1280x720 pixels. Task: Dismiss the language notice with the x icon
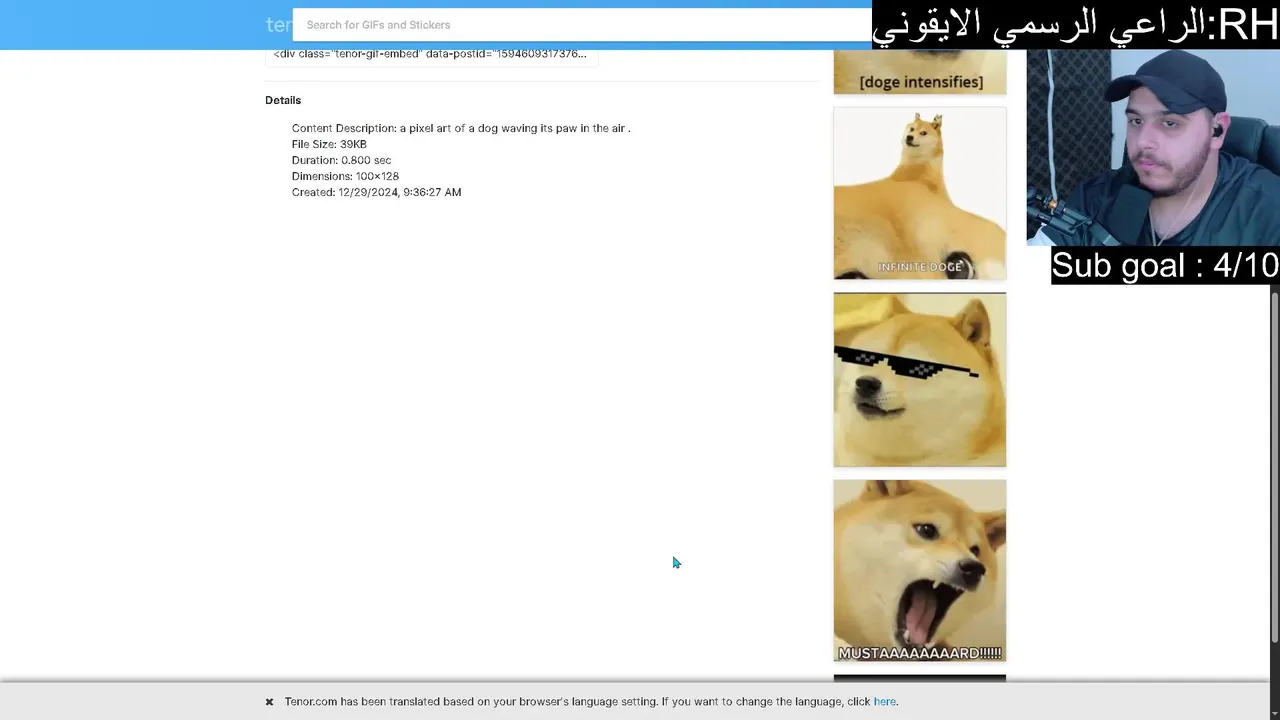(x=269, y=702)
